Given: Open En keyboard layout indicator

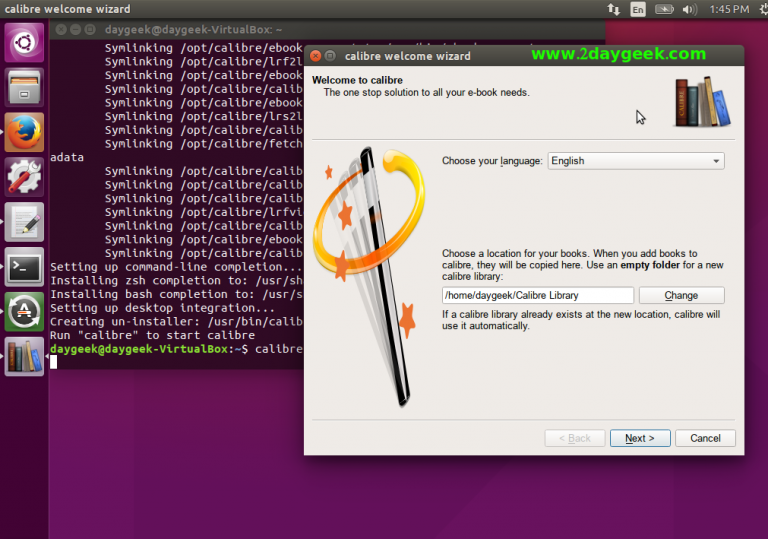Looking at the screenshot, I should coord(638,9).
